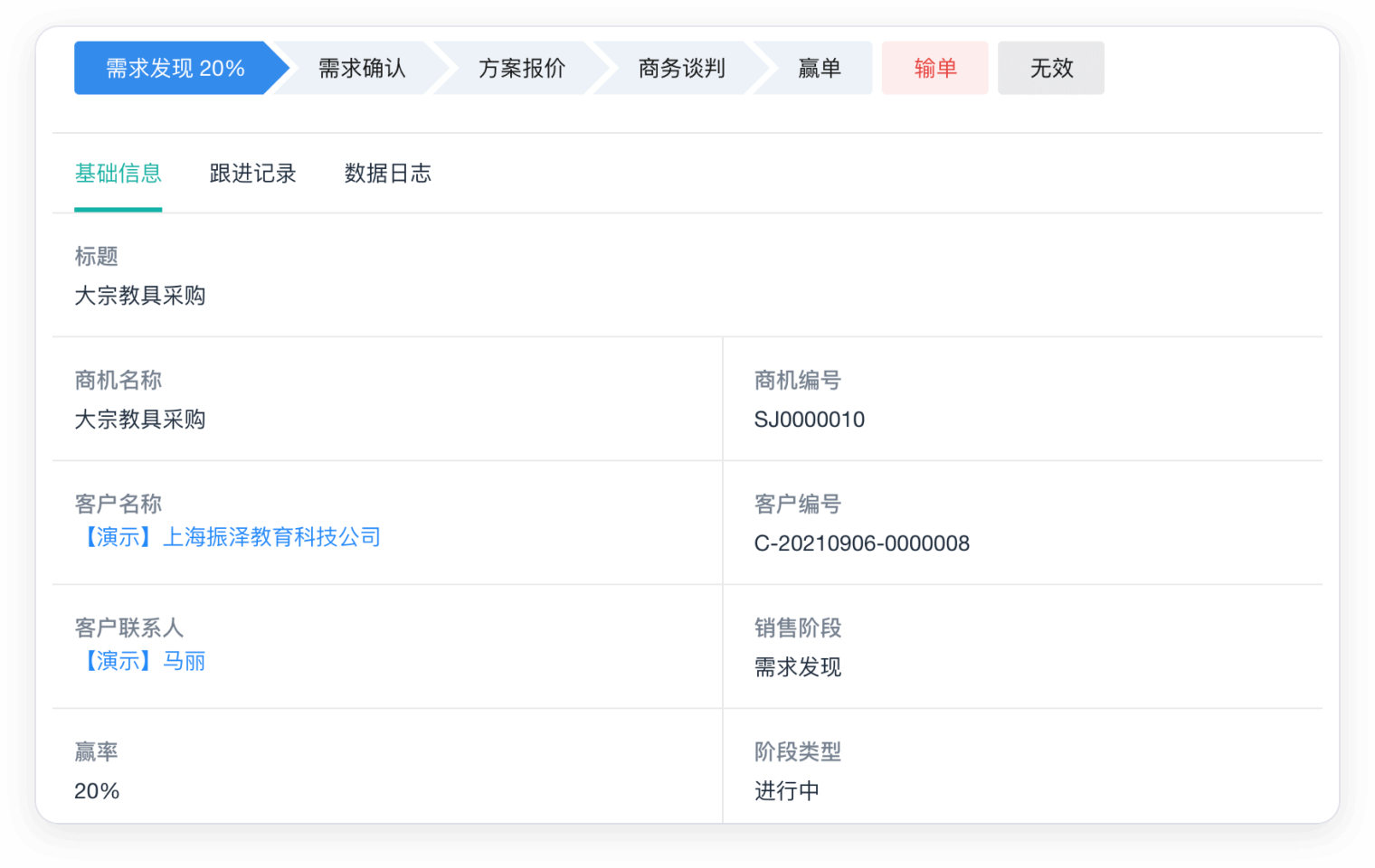This screenshot has height=868, width=1375.
Task: Select the 商机名称 value 大宗教具采购
Action: (140, 420)
